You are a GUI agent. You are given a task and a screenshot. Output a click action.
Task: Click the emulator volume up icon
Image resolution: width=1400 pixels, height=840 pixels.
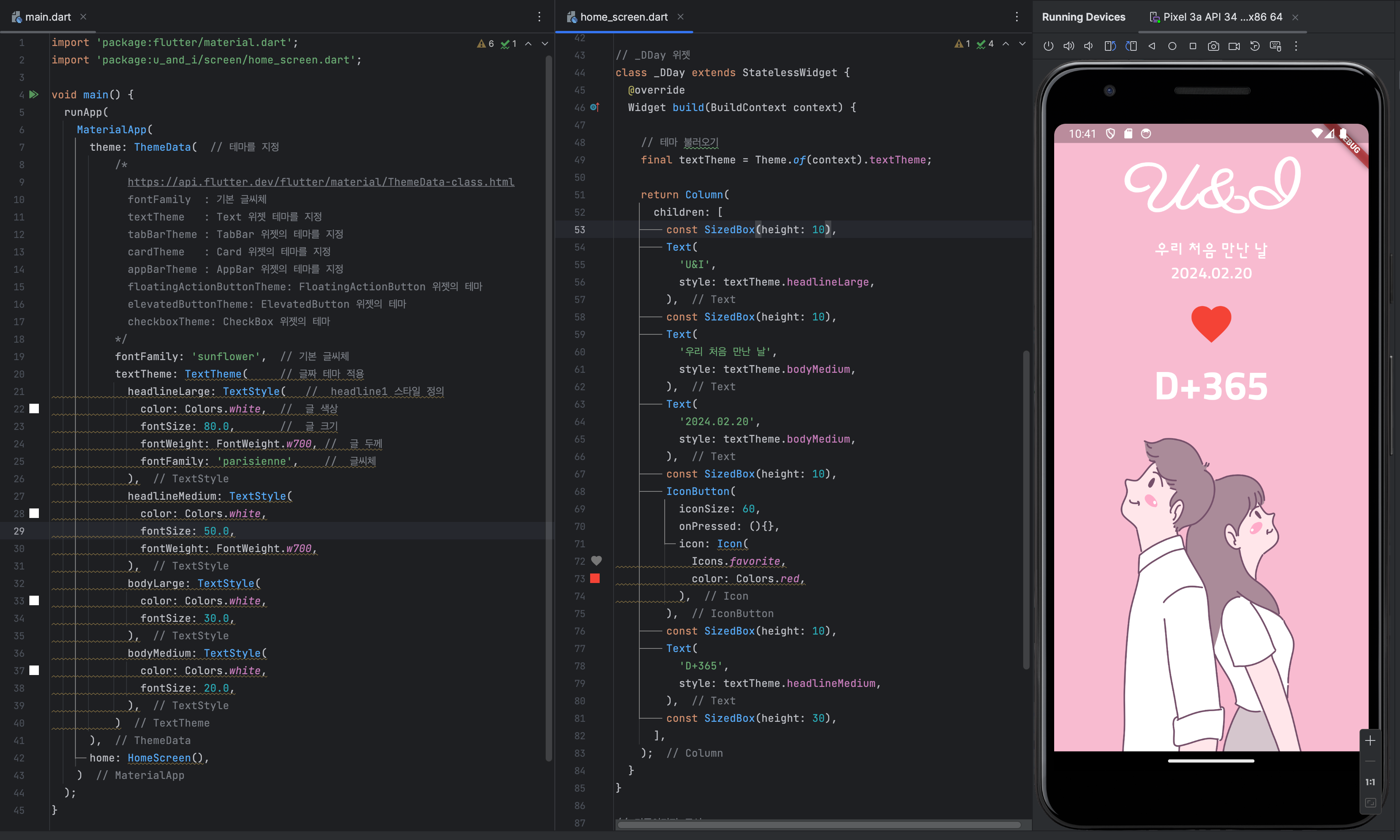[x=1068, y=46]
